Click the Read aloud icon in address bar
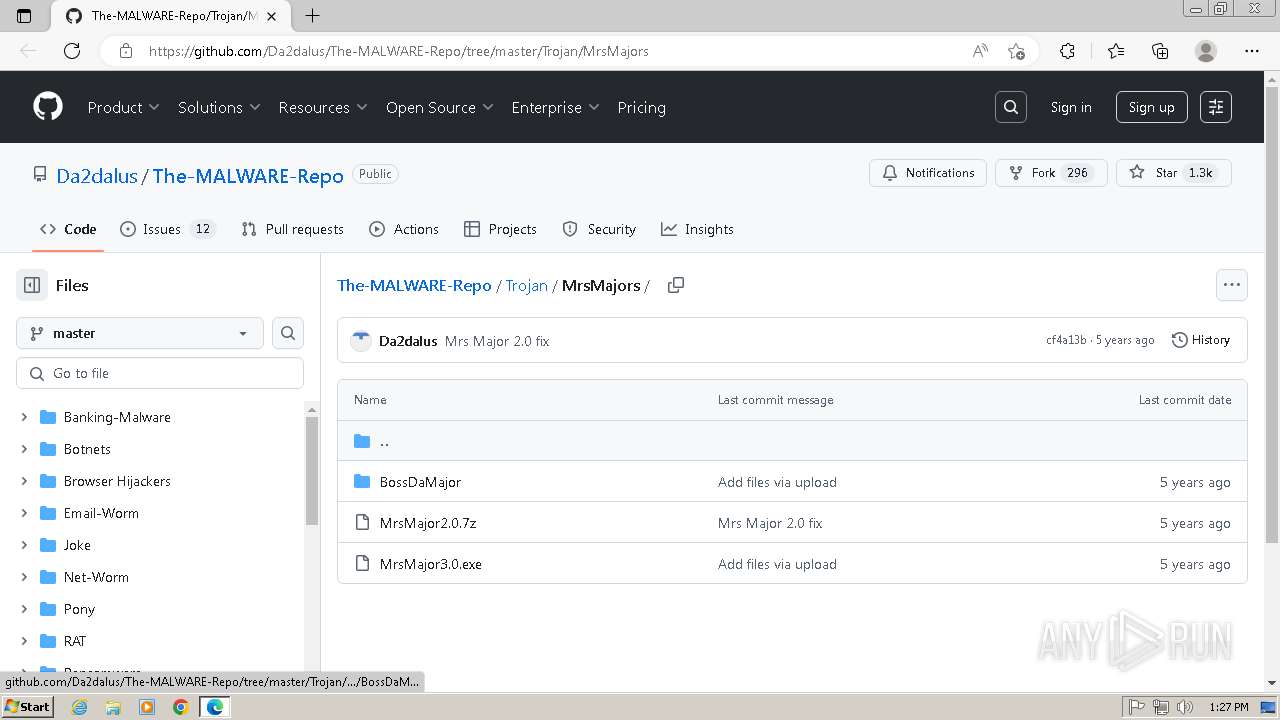Viewport: 1280px width, 720px height. click(x=980, y=51)
